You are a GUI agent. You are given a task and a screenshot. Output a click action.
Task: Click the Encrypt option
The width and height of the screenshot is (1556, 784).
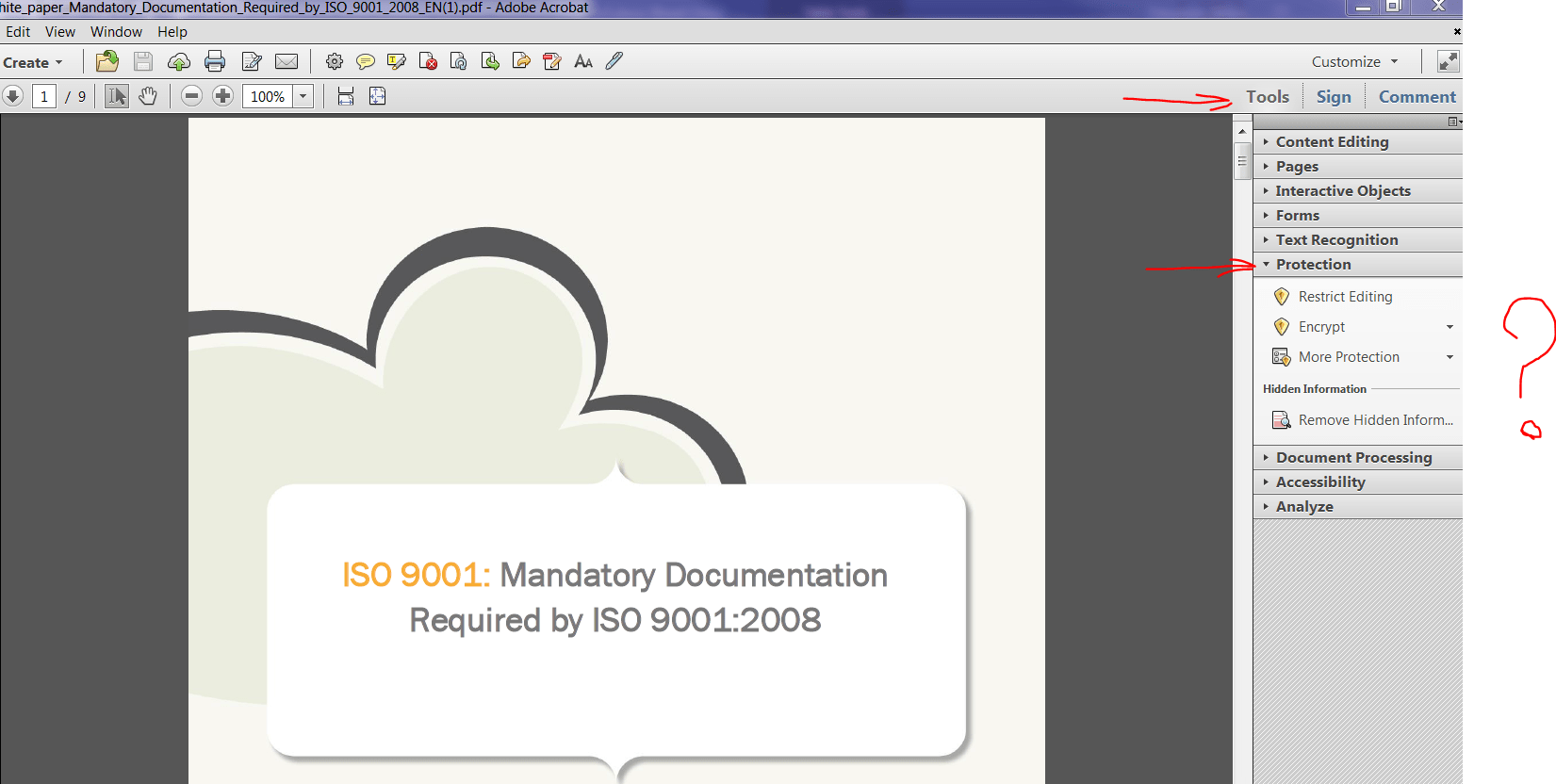[1321, 327]
